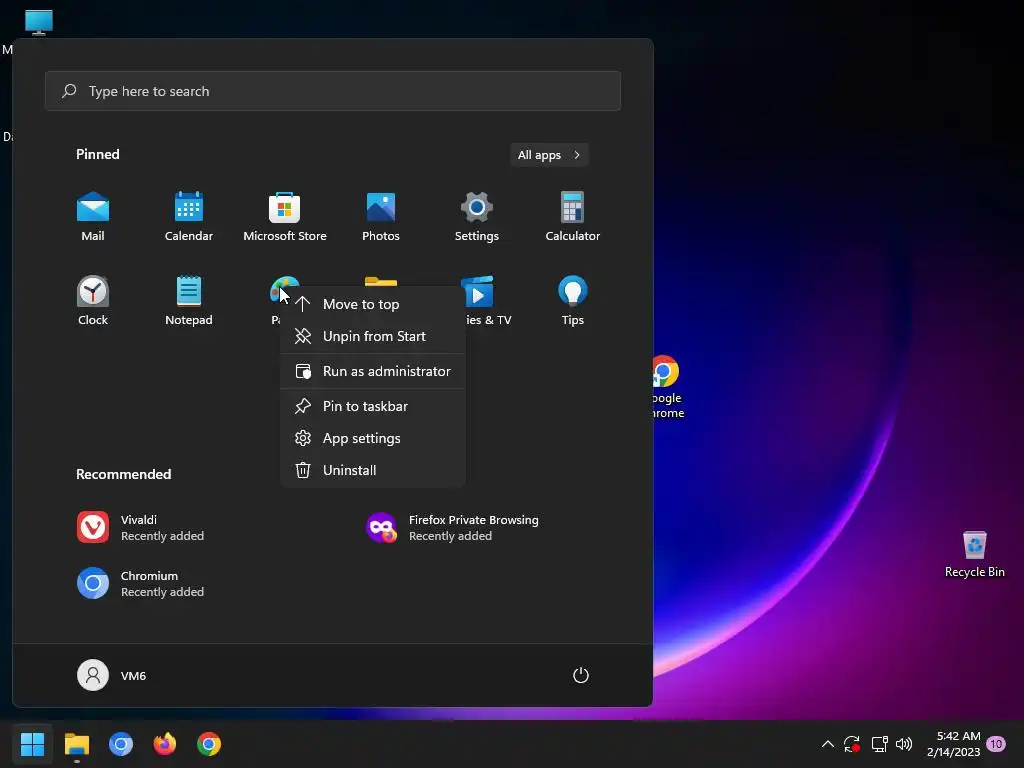Open the clock and date flyout
The height and width of the screenshot is (768, 1024).
point(953,744)
